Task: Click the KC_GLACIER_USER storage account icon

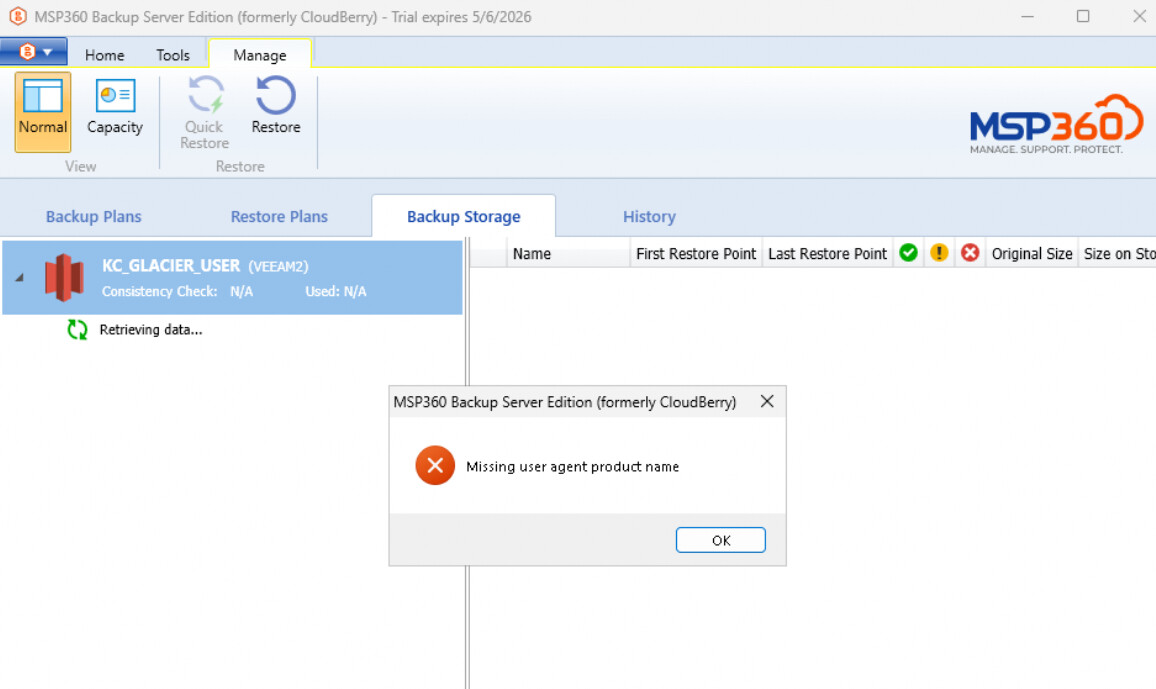Action: click(x=64, y=277)
